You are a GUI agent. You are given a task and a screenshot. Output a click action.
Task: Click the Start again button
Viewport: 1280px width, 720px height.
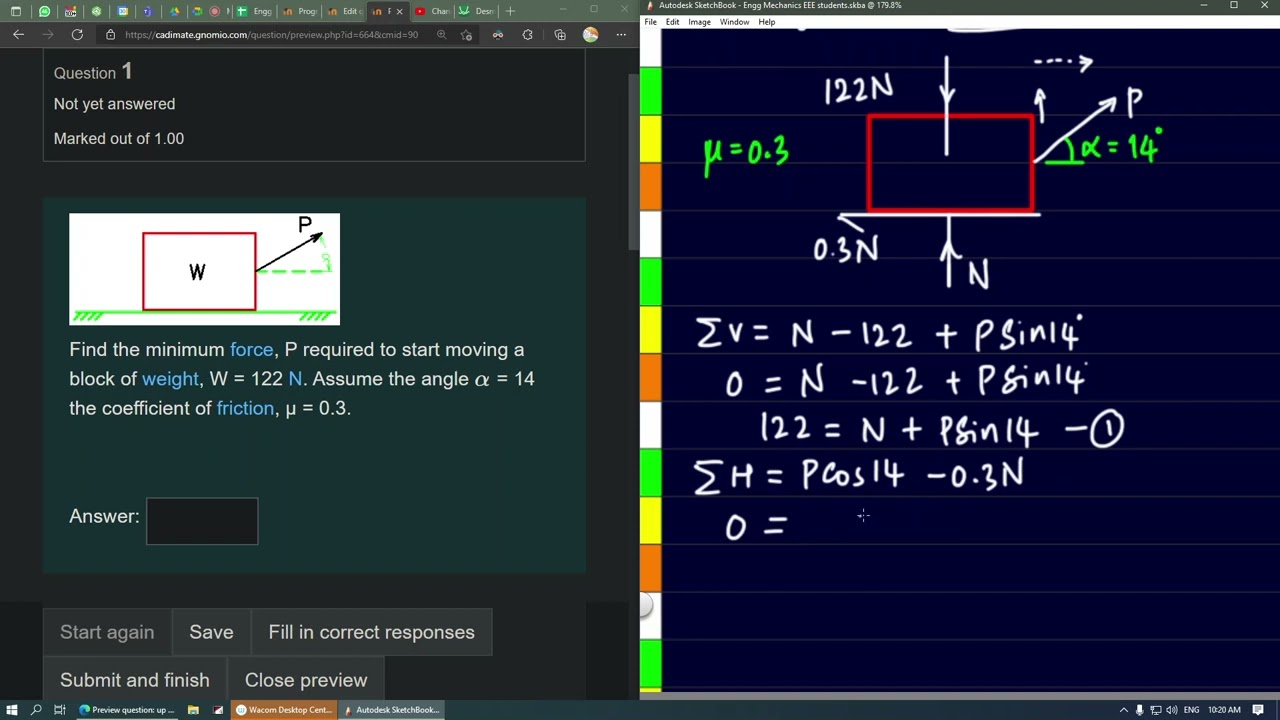point(107,632)
